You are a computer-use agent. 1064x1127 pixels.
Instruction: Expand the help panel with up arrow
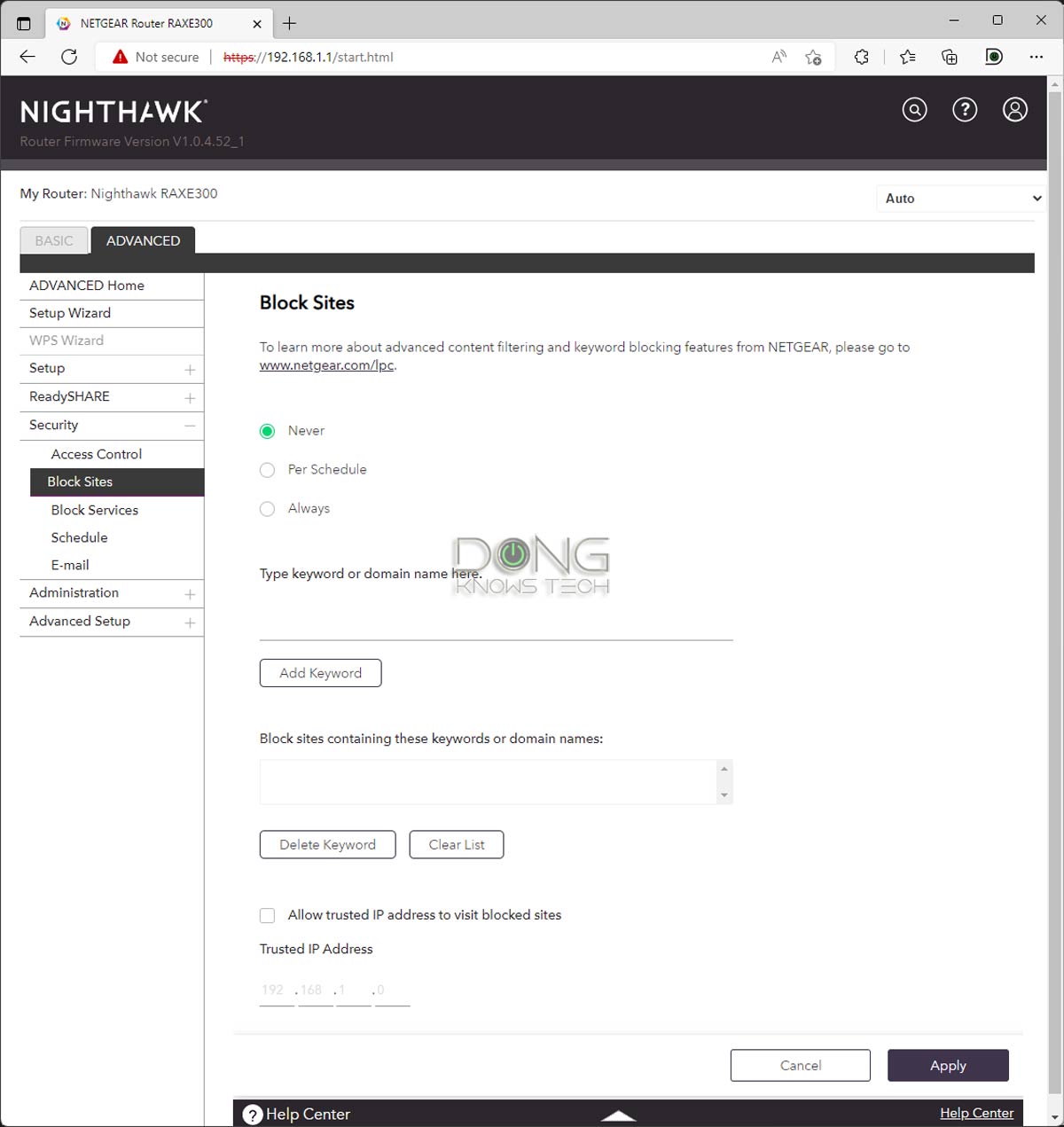coord(618,1115)
